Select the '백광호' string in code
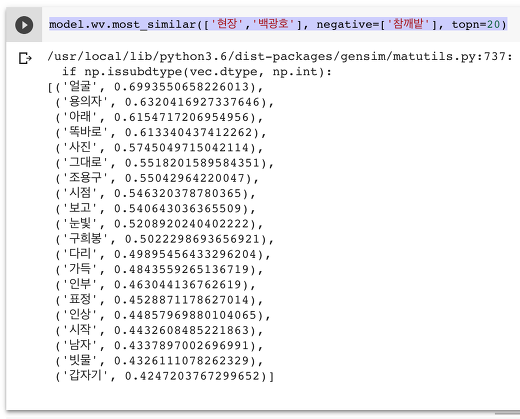The image size is (520, 419). (x=273, y=24)
